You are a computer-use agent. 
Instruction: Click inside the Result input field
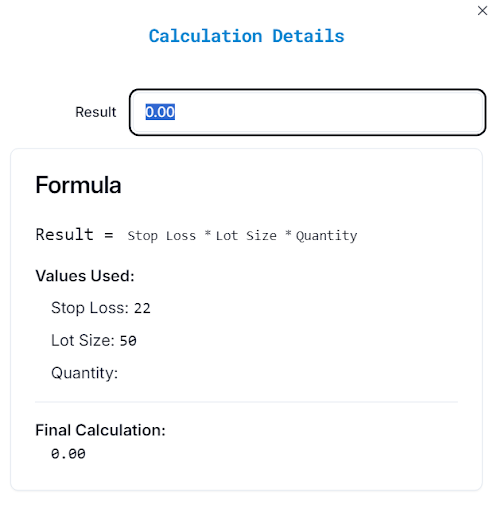pyautogui.click(x=307, y=112)
